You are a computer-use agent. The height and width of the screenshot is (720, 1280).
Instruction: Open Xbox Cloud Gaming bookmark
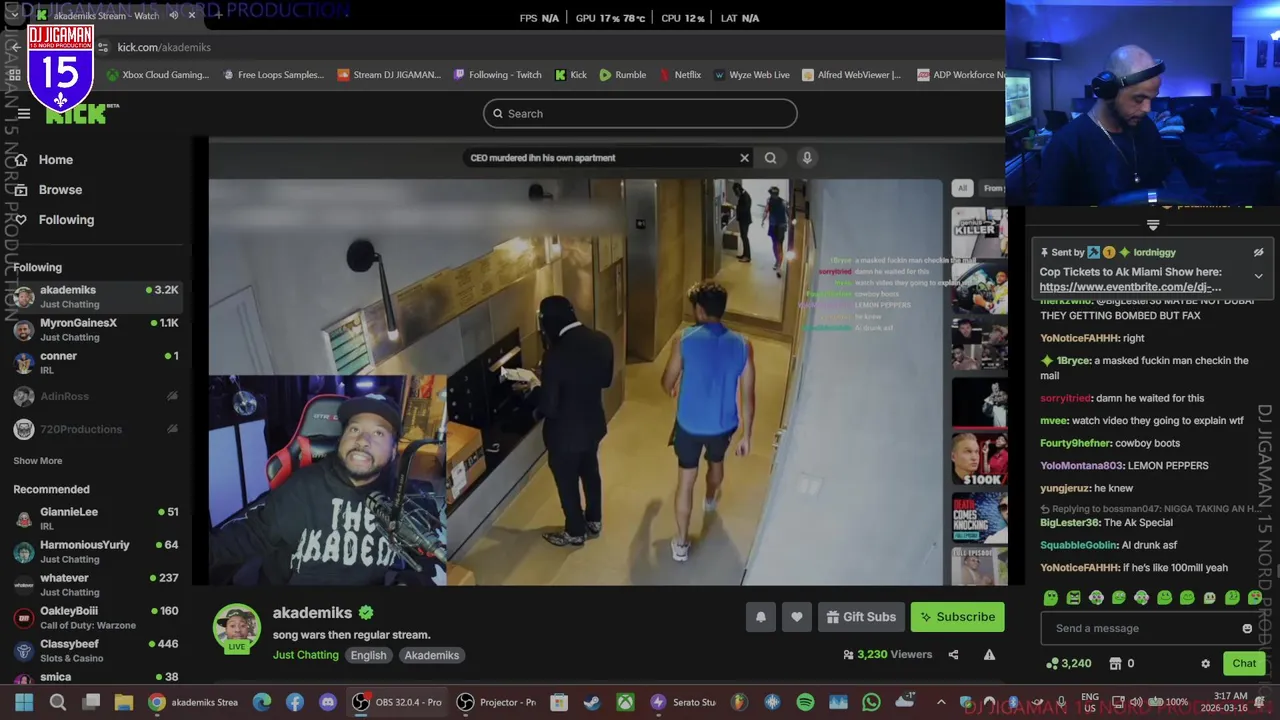[x=156, y=75]
